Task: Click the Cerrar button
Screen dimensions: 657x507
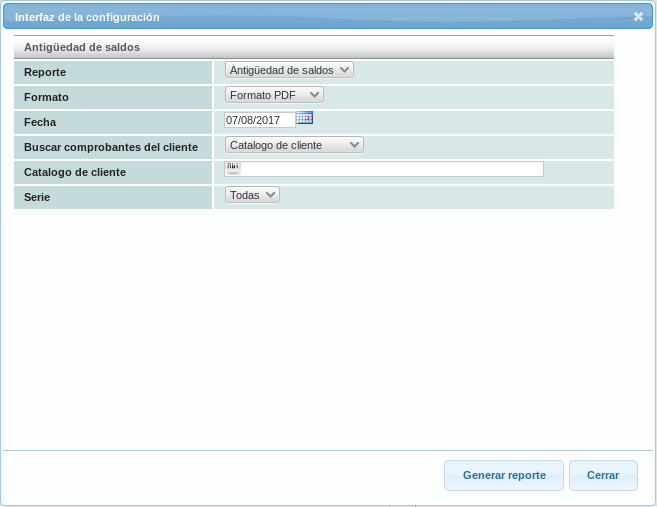Action: pyautogui.click(x=603, y=475)
